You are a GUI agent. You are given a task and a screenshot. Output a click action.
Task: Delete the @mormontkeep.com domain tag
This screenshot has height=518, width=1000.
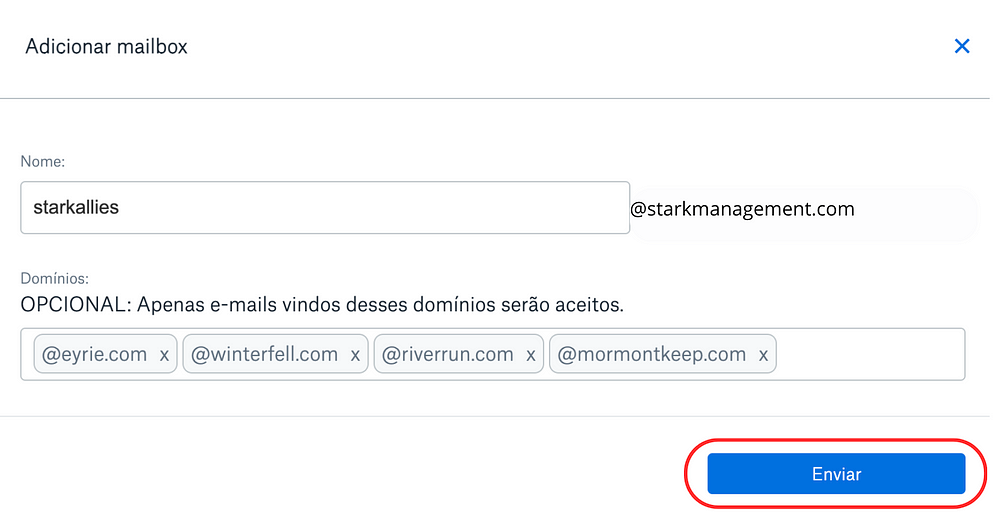tap(763, 355)
